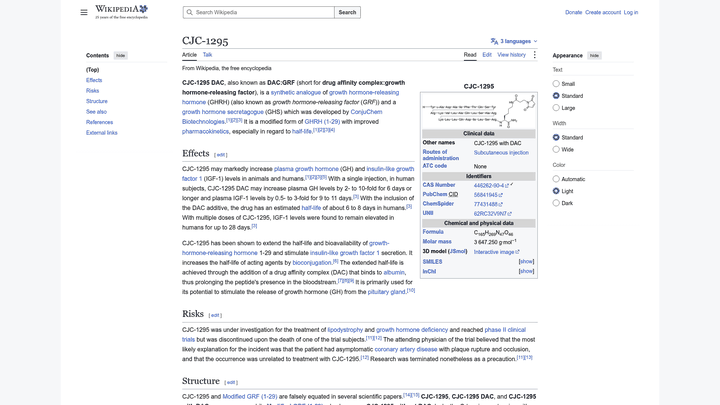Open the albumin link

click(x=394, y=272)
